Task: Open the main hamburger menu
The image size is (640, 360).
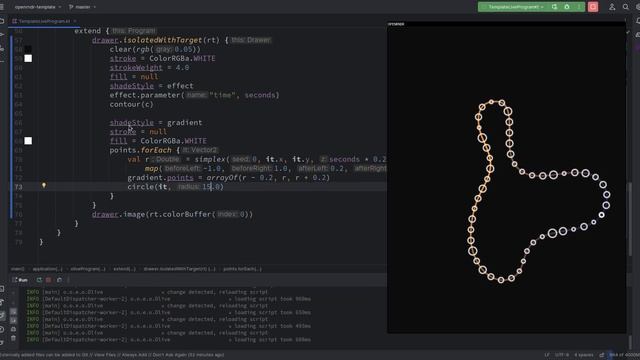Action: [x=2, y=7]
